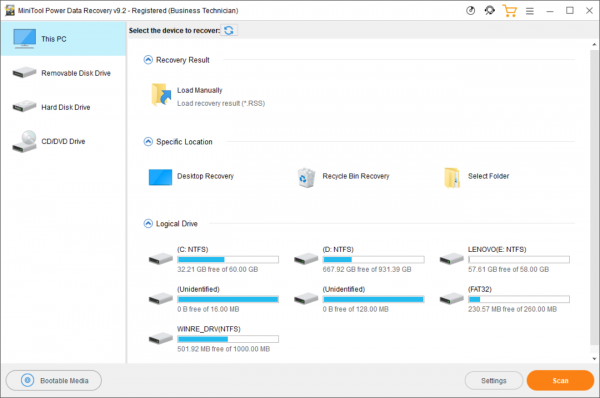Click '32.21 GB free of 60.00 GB' text
Viewport: 600px width, 398px height.
(x=217, y=269)
